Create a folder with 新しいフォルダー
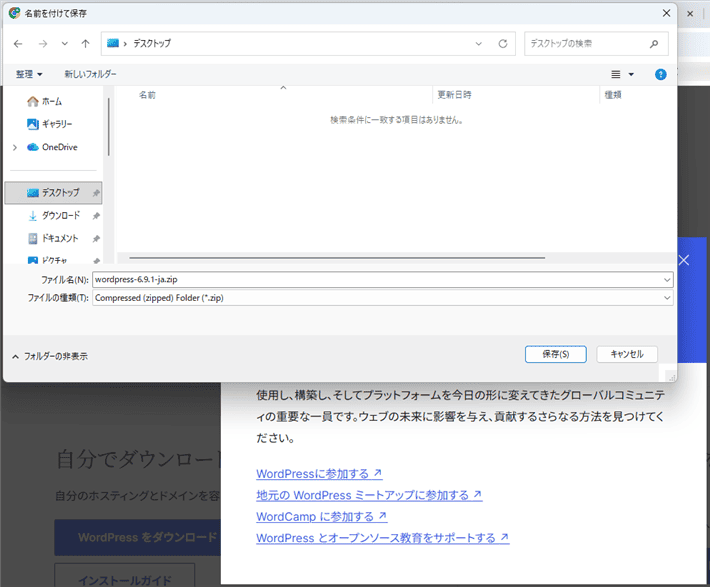Image resolution: width=710 pixels, height=587 pixels. tap(90, 74)
